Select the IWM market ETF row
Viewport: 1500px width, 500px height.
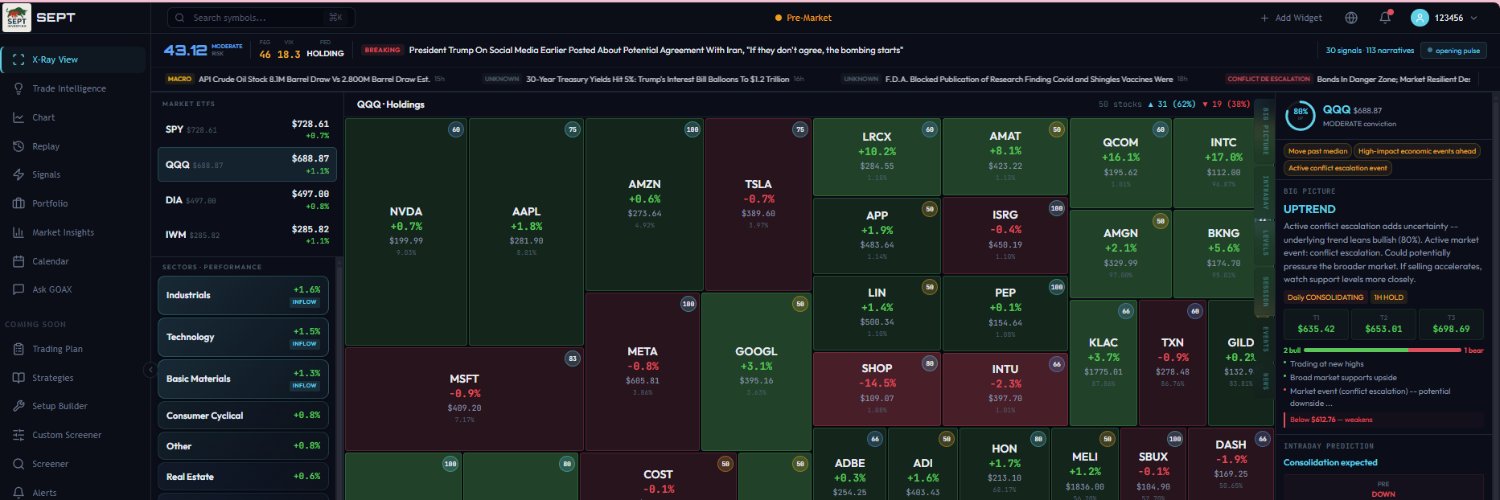coord(247,235)
